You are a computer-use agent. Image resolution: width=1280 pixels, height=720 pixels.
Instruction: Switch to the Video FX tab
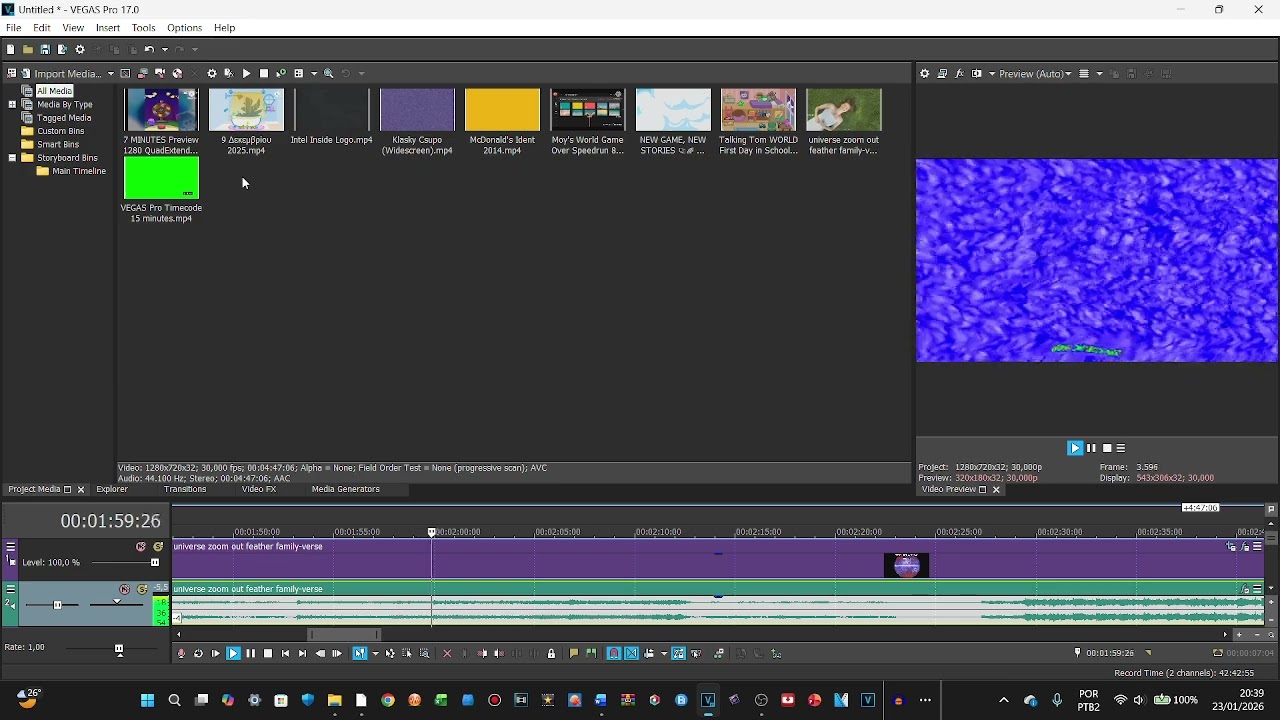(x=259, y=490)
